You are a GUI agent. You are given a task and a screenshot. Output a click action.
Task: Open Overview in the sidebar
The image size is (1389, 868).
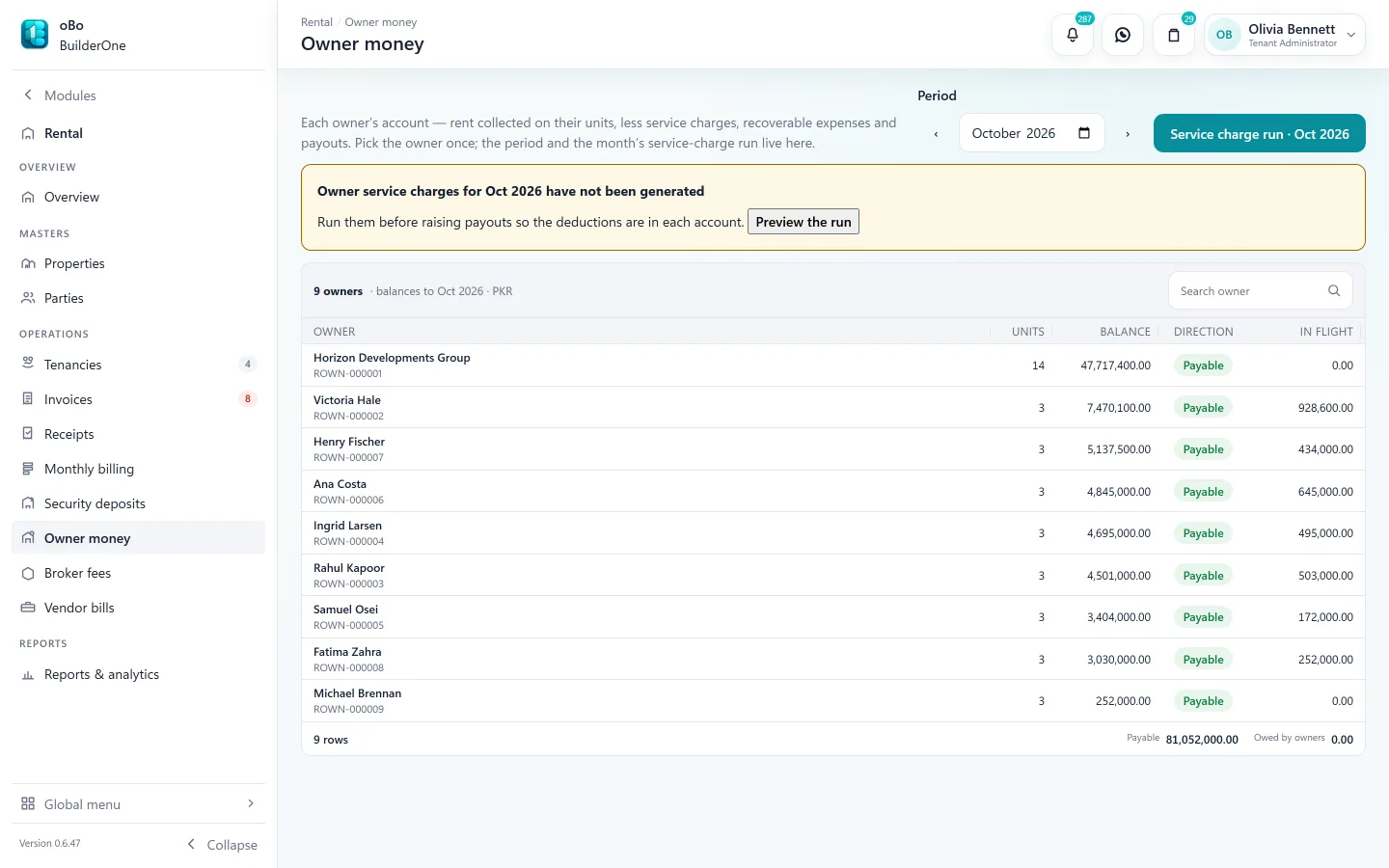[138, 197]
